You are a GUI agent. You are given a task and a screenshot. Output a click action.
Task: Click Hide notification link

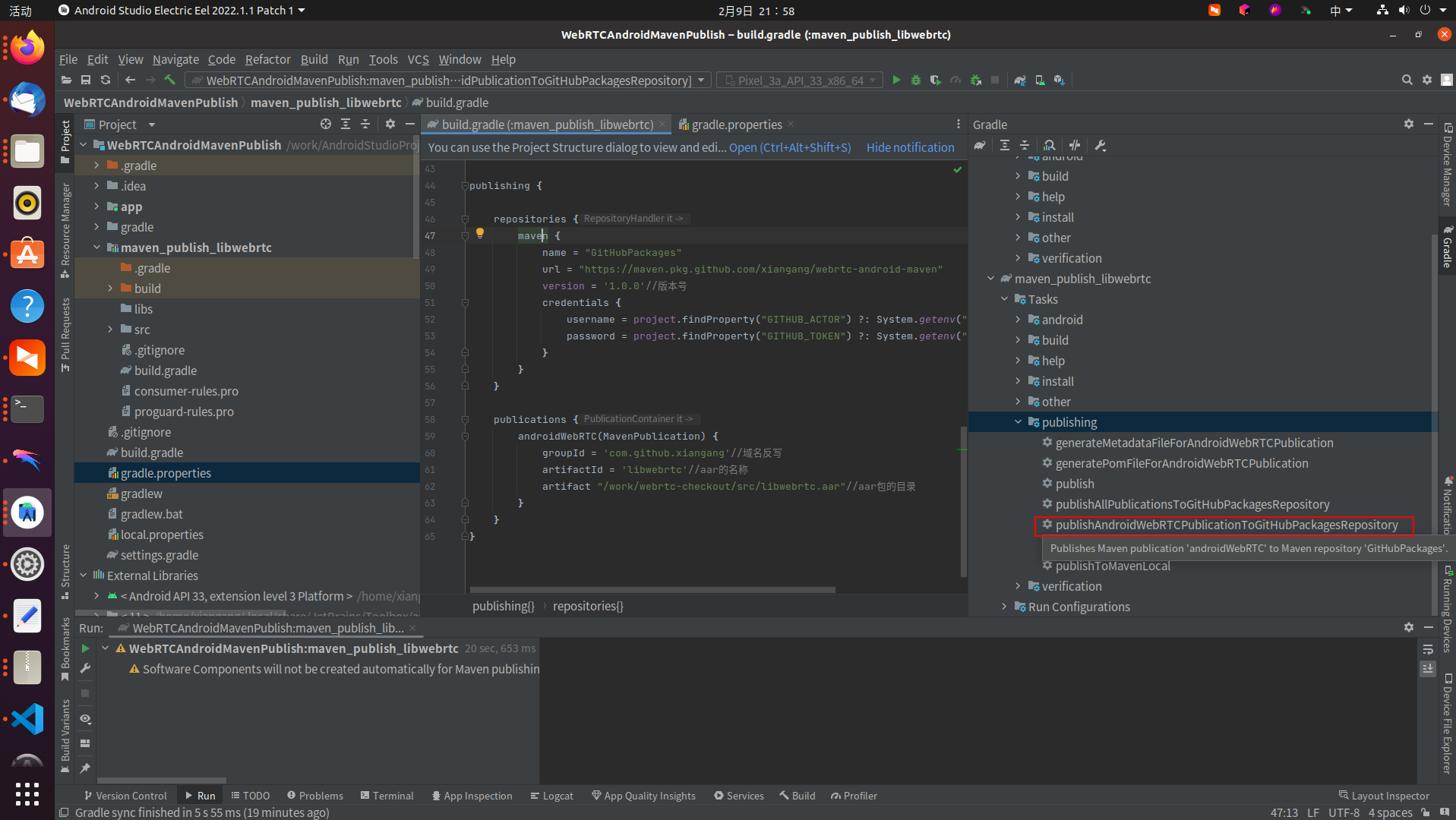910,147
